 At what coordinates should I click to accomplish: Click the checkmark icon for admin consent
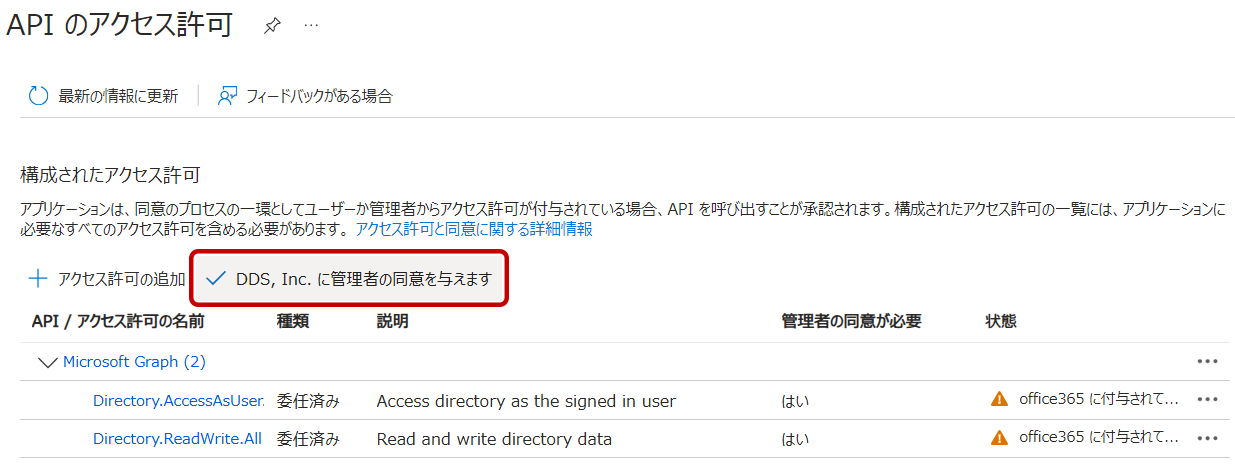click(215, 279)
